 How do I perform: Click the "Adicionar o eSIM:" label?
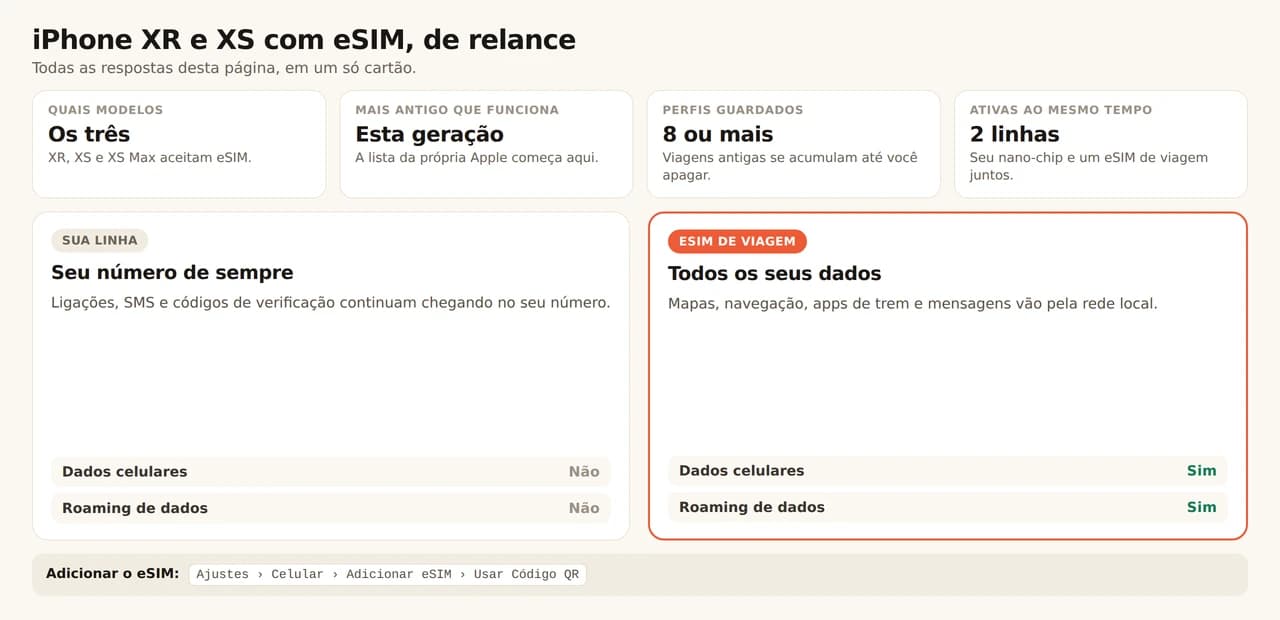(x=112, y=574)
